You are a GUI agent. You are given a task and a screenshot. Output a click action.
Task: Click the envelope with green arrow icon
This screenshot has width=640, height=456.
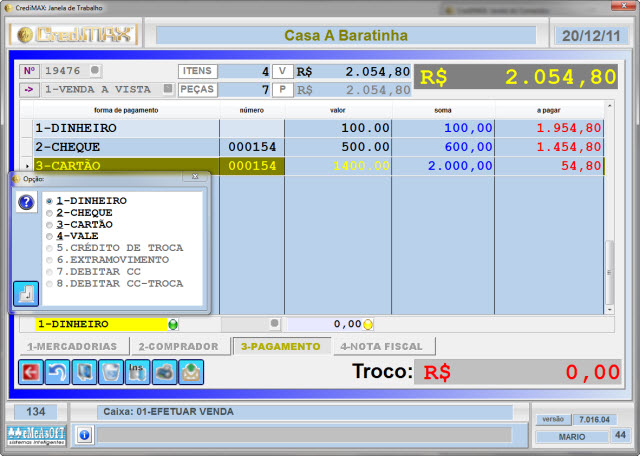pos(191,372)
